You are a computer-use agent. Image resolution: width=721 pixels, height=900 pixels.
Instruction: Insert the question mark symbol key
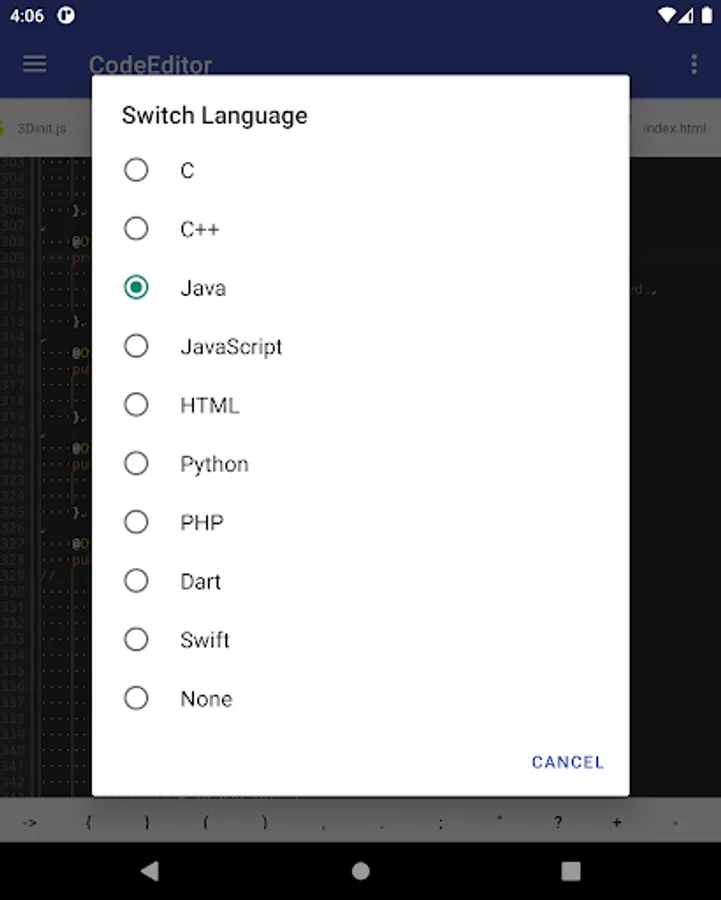pyautogui.click(x=558, y=822)
